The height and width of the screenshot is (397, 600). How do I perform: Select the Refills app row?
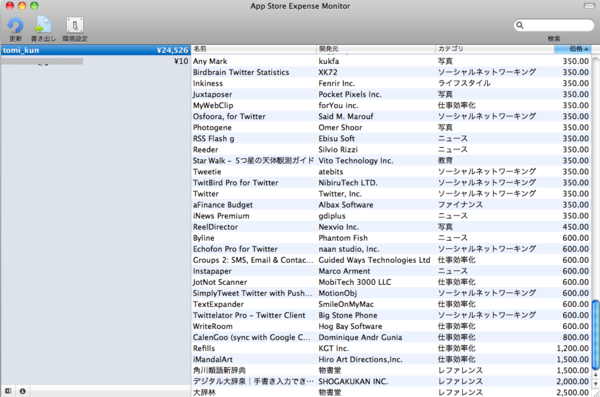click(x=391, y=348)
